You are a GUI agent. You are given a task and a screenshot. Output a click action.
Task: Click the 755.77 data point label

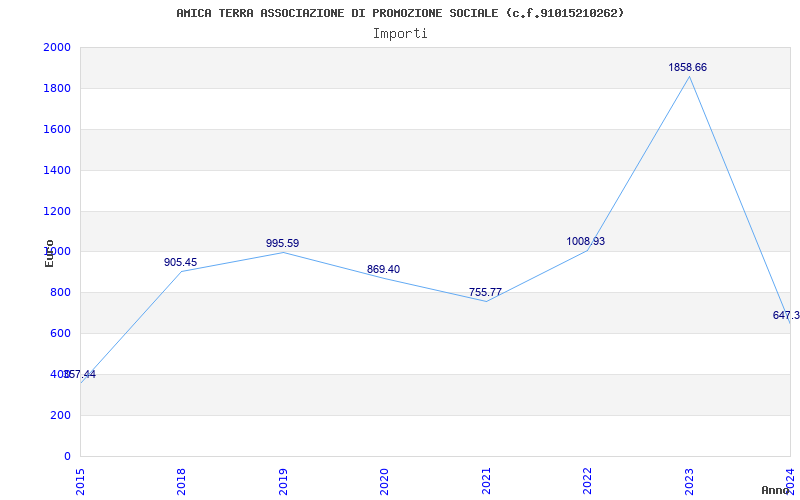coord(485,292)
